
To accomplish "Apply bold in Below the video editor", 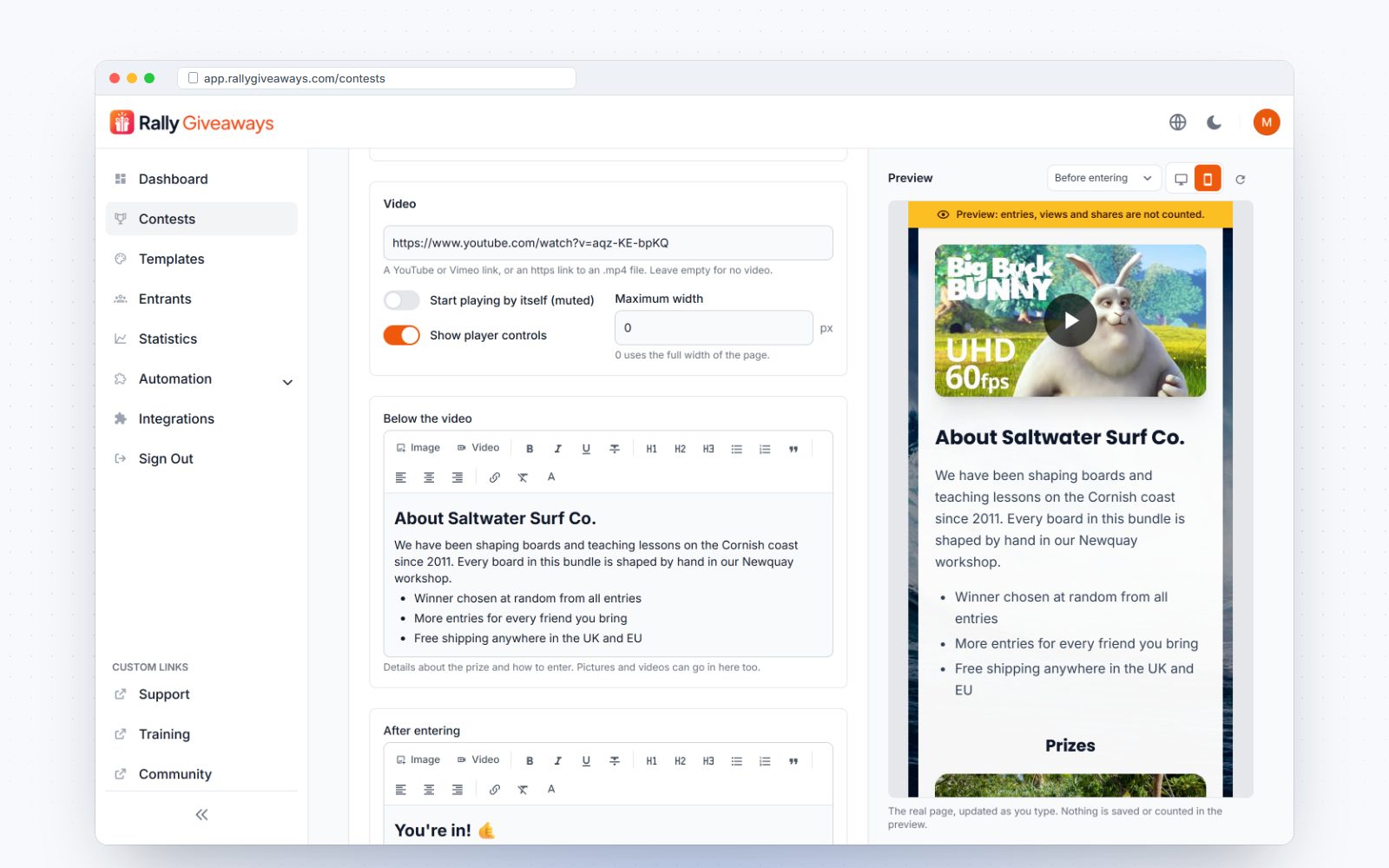I will point(530,449).
